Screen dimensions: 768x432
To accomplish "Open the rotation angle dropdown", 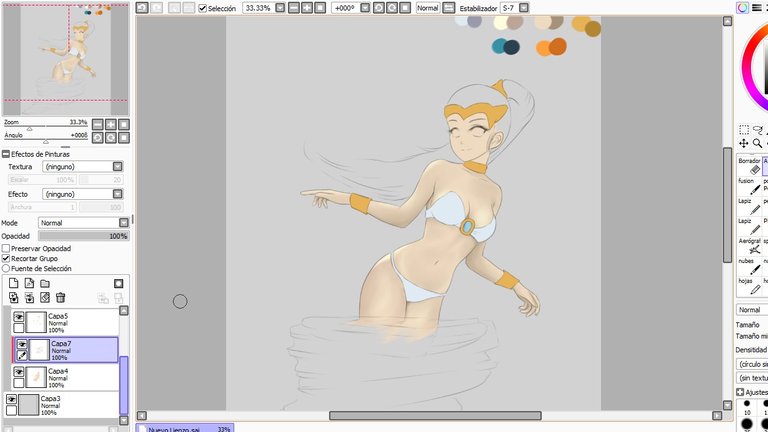I will click(365, 8).
